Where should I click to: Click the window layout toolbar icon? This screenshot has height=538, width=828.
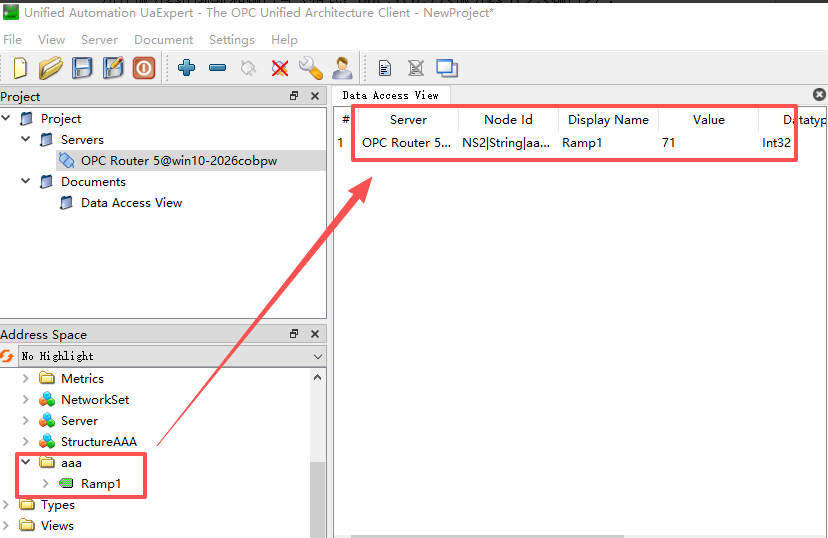pyautogui.click(x=447, y=68)
